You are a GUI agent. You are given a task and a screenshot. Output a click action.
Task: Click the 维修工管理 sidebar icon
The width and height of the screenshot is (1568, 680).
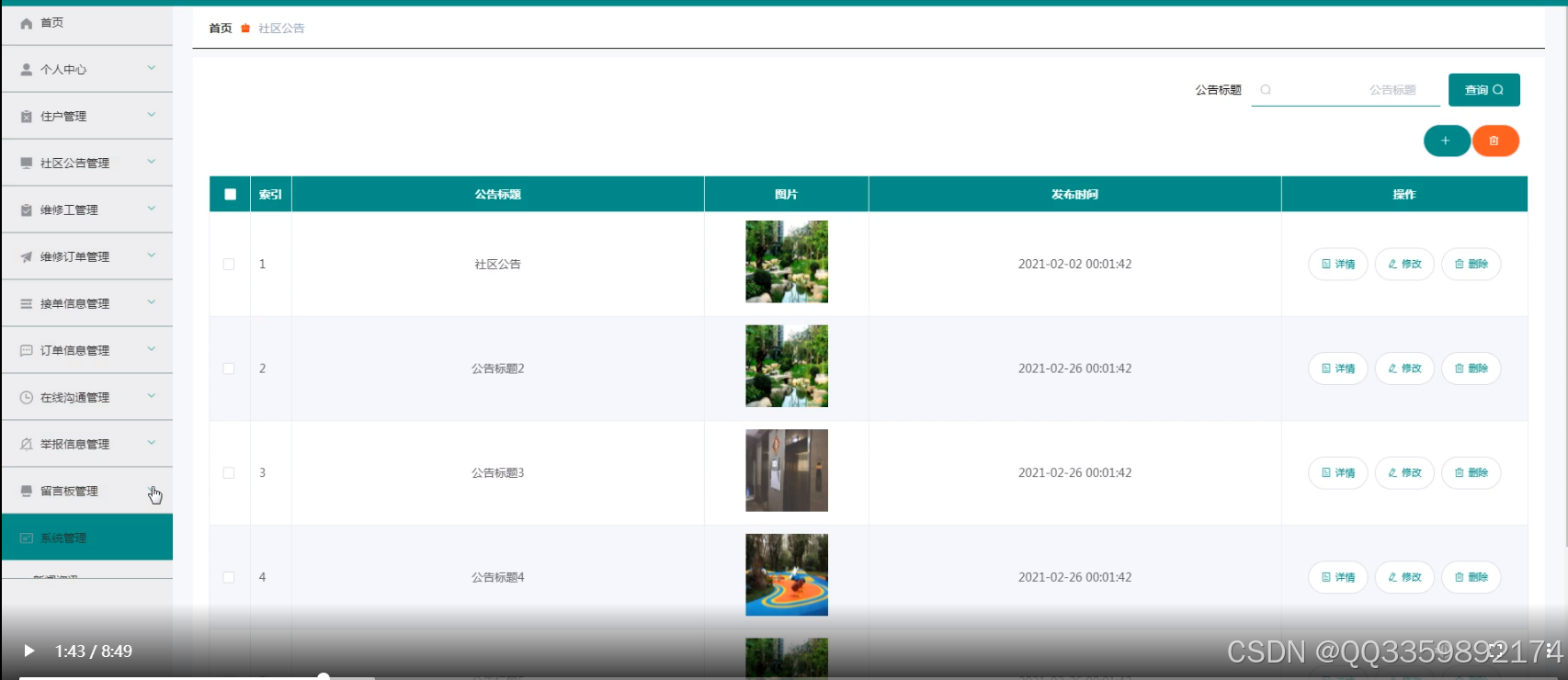27,210
